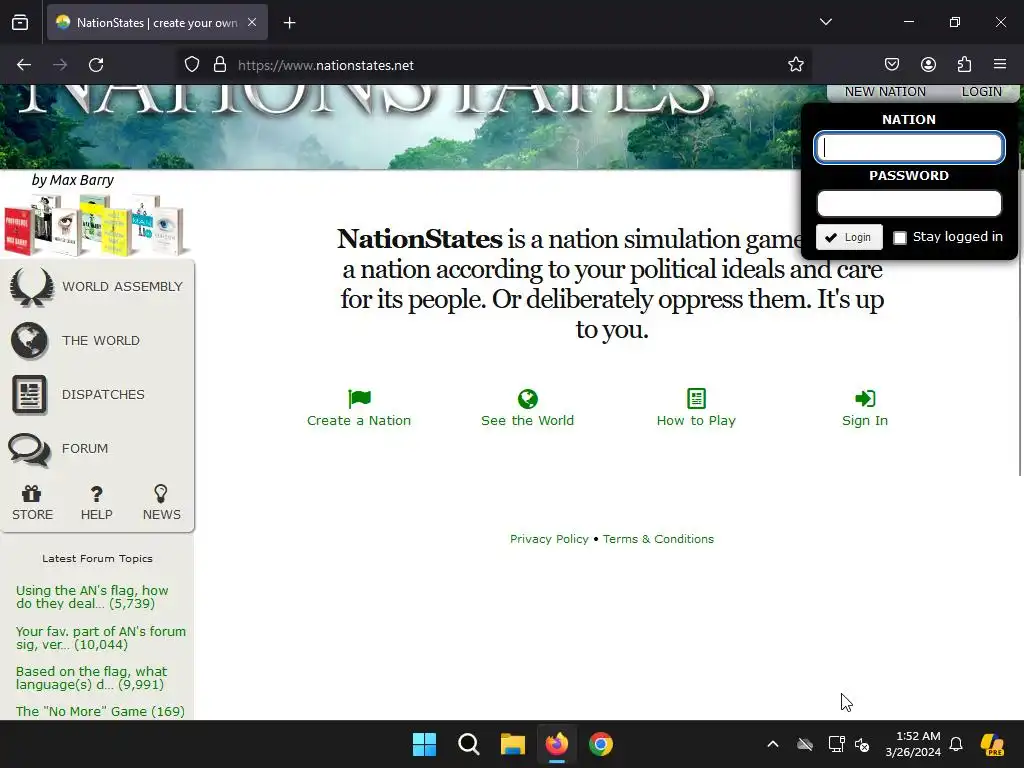
Task: Open the tracking protection shield icon
Action: (x=191, y=65)
